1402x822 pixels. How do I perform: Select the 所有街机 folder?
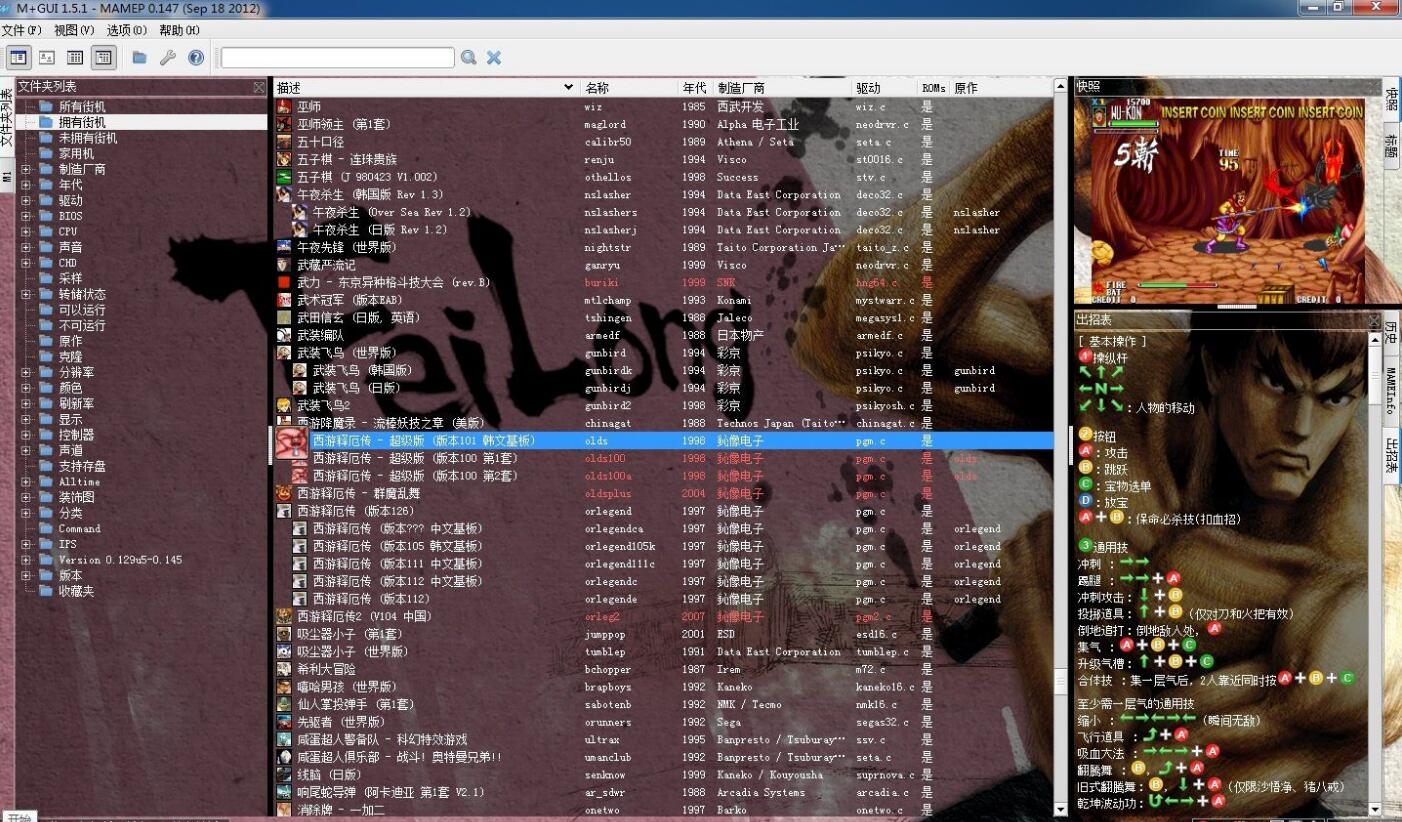click(82, 106)
